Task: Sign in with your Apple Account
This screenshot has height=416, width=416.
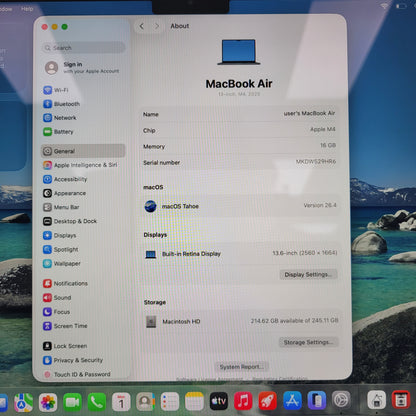Action: coord(82,67)
